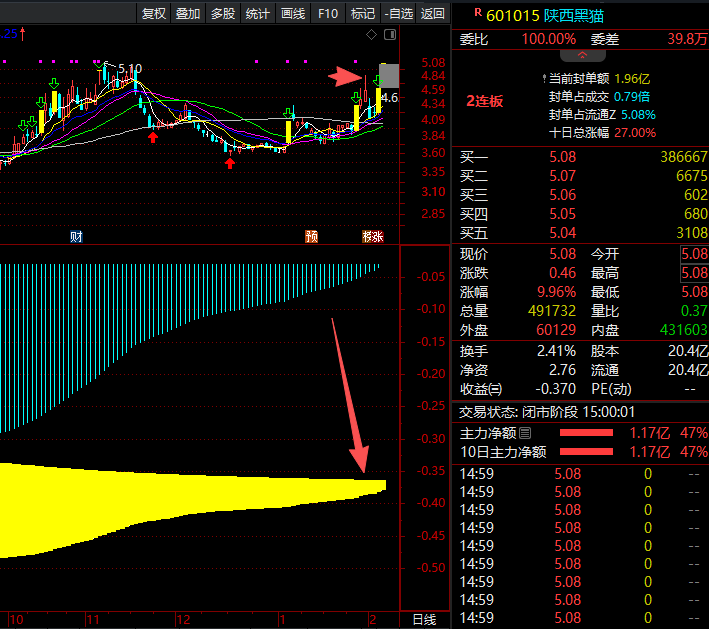Viewport: 709px width, 629px height.
Task: Click the 财 financial marker on the chart
Action: tap(76, 237)
